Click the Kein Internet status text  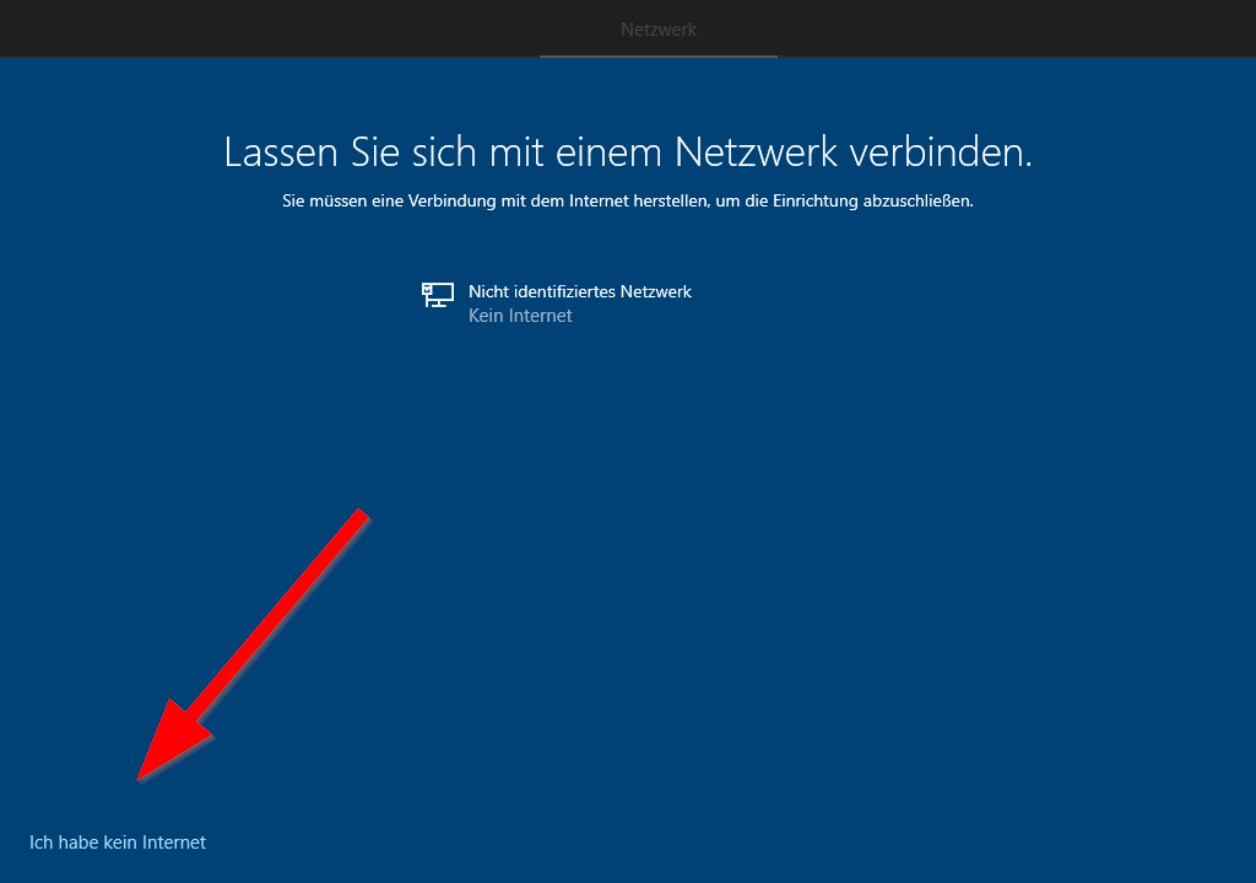click(x=521, y=315)
